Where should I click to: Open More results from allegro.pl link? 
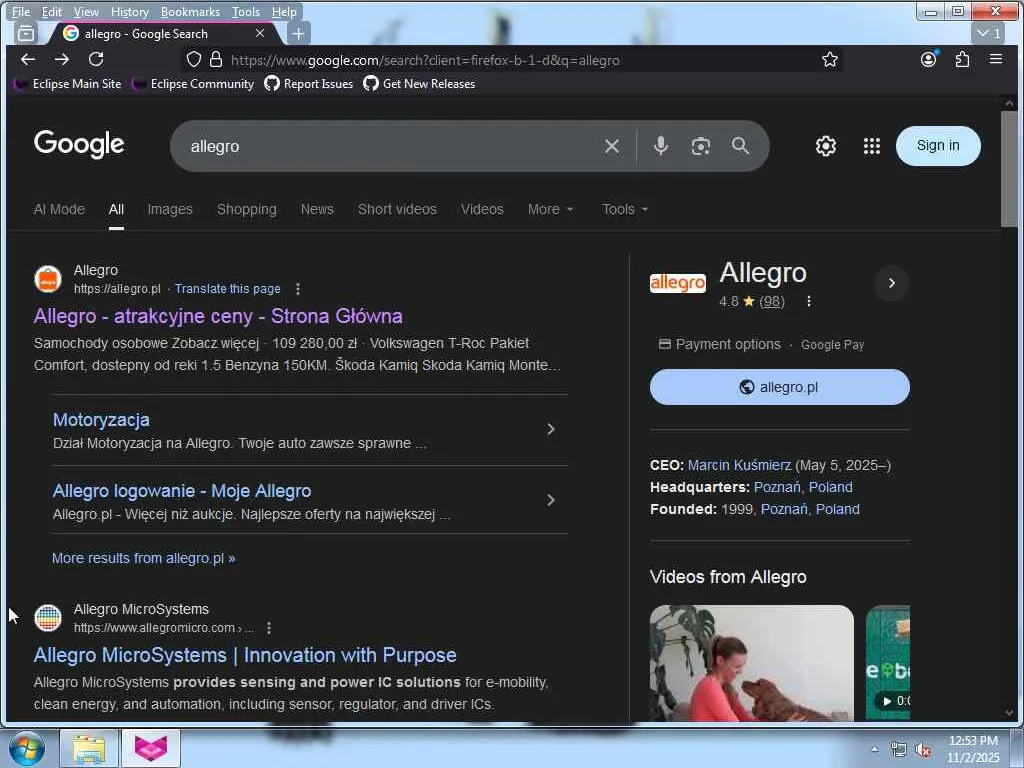[x=144, y=558]
